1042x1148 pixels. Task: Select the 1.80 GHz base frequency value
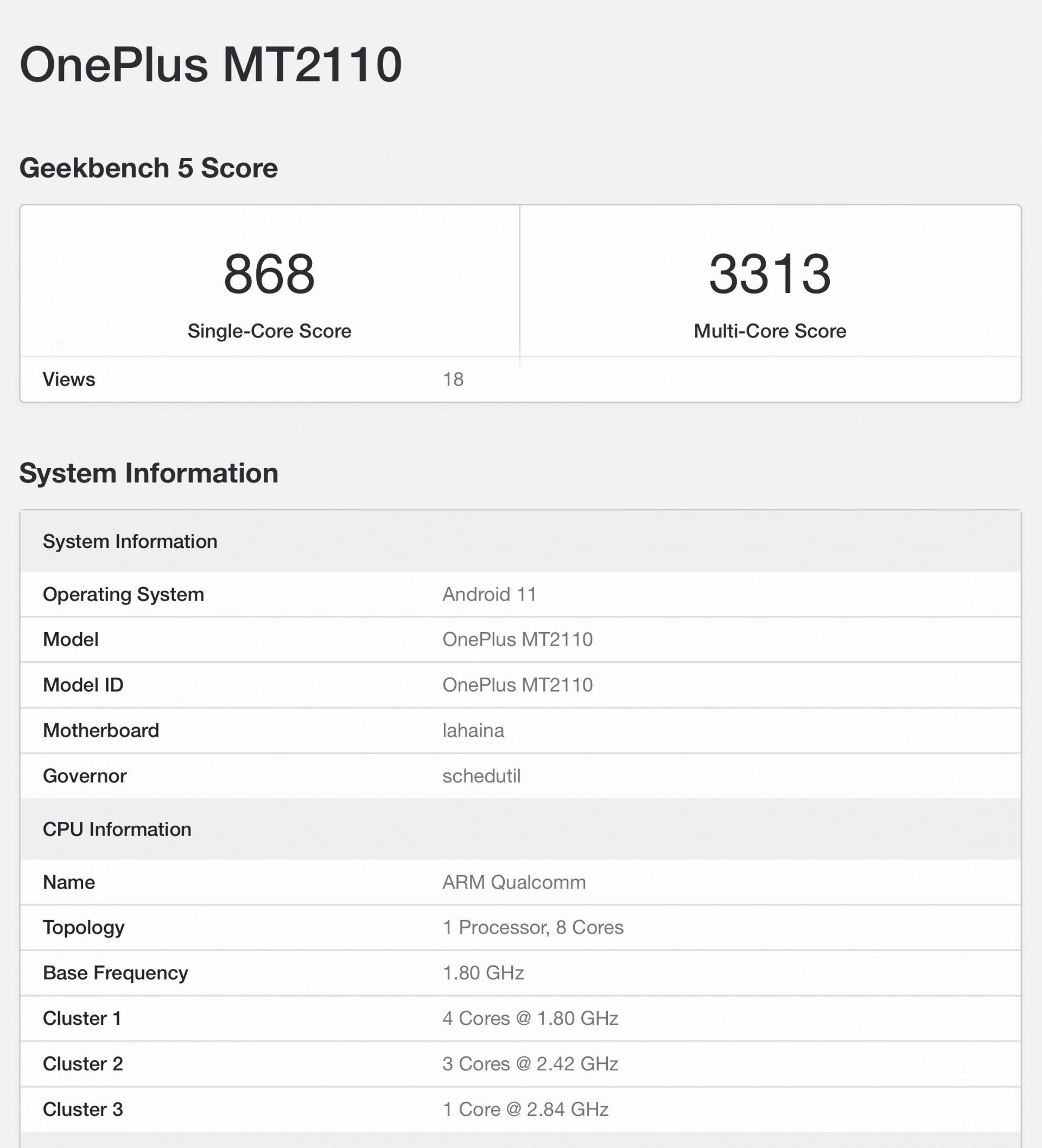pos(483,973)
